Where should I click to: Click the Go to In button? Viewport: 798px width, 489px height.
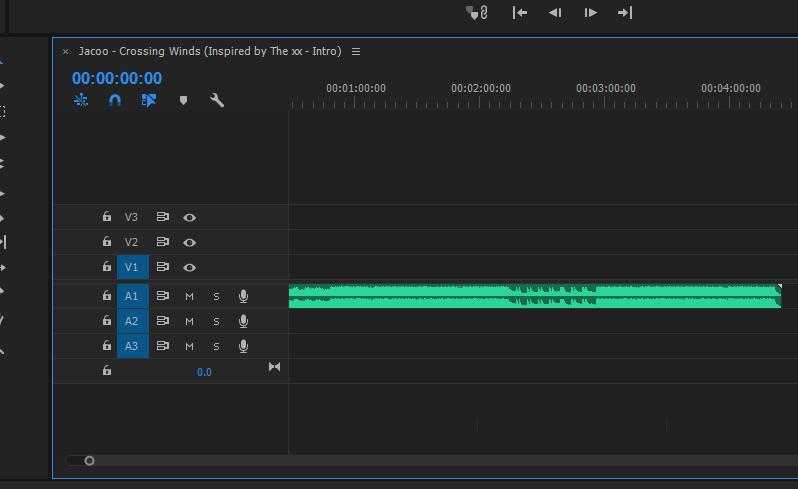(520, 12)
